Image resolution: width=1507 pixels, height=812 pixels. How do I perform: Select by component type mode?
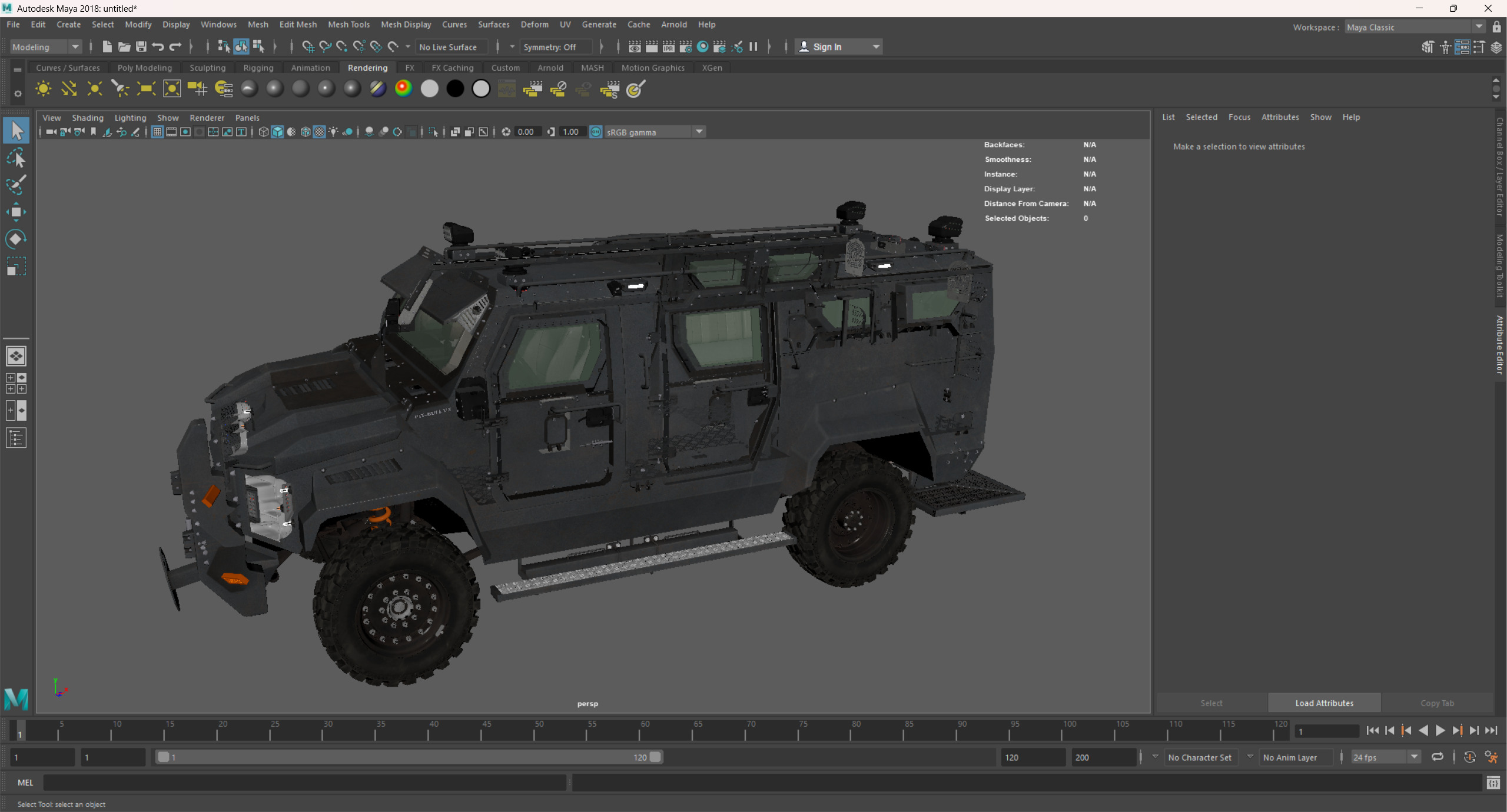coord(258,46)
